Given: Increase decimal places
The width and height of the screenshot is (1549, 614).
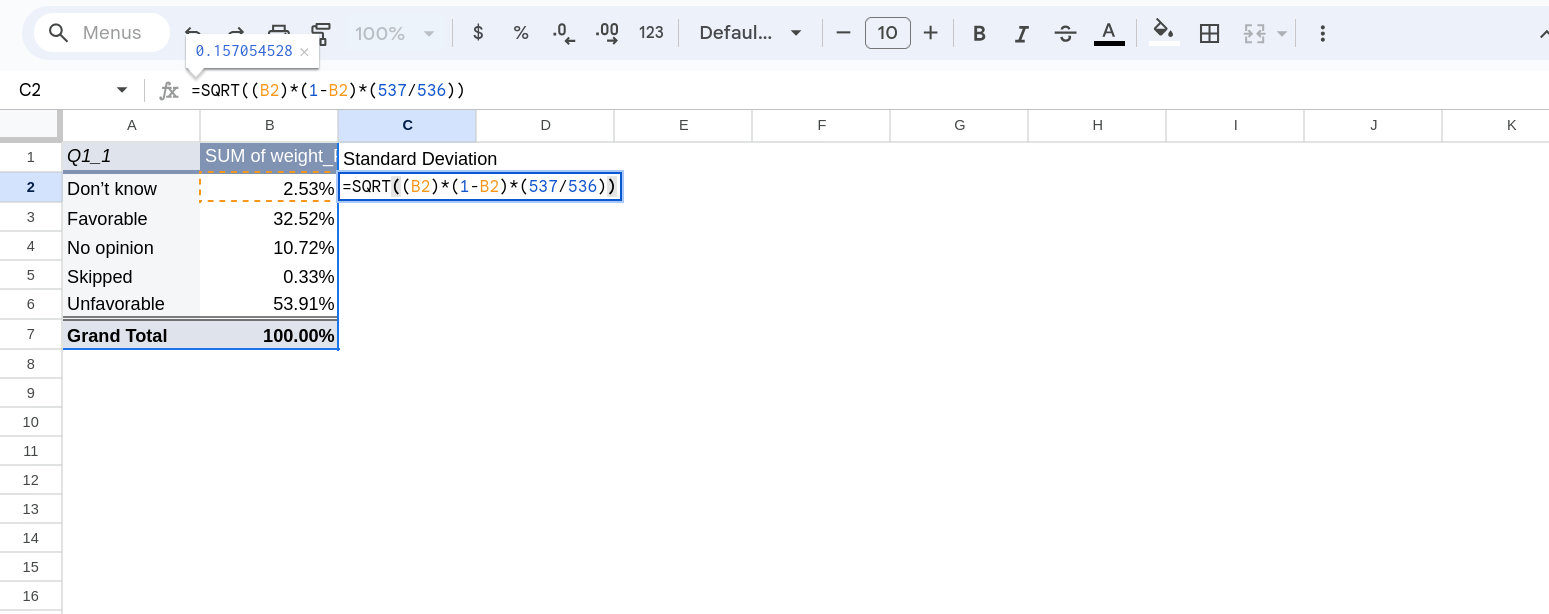Looking at the screenshot, I should coord(607,33).
